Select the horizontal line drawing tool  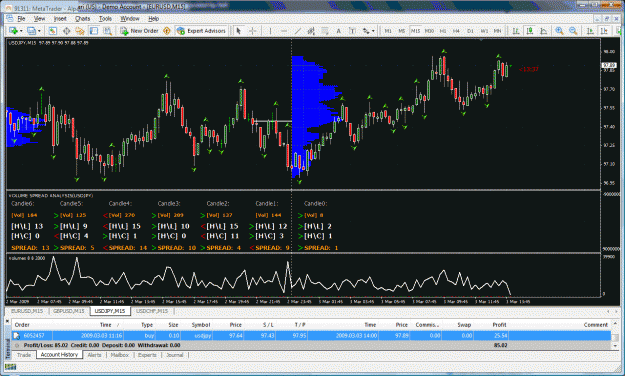(284, 31)
